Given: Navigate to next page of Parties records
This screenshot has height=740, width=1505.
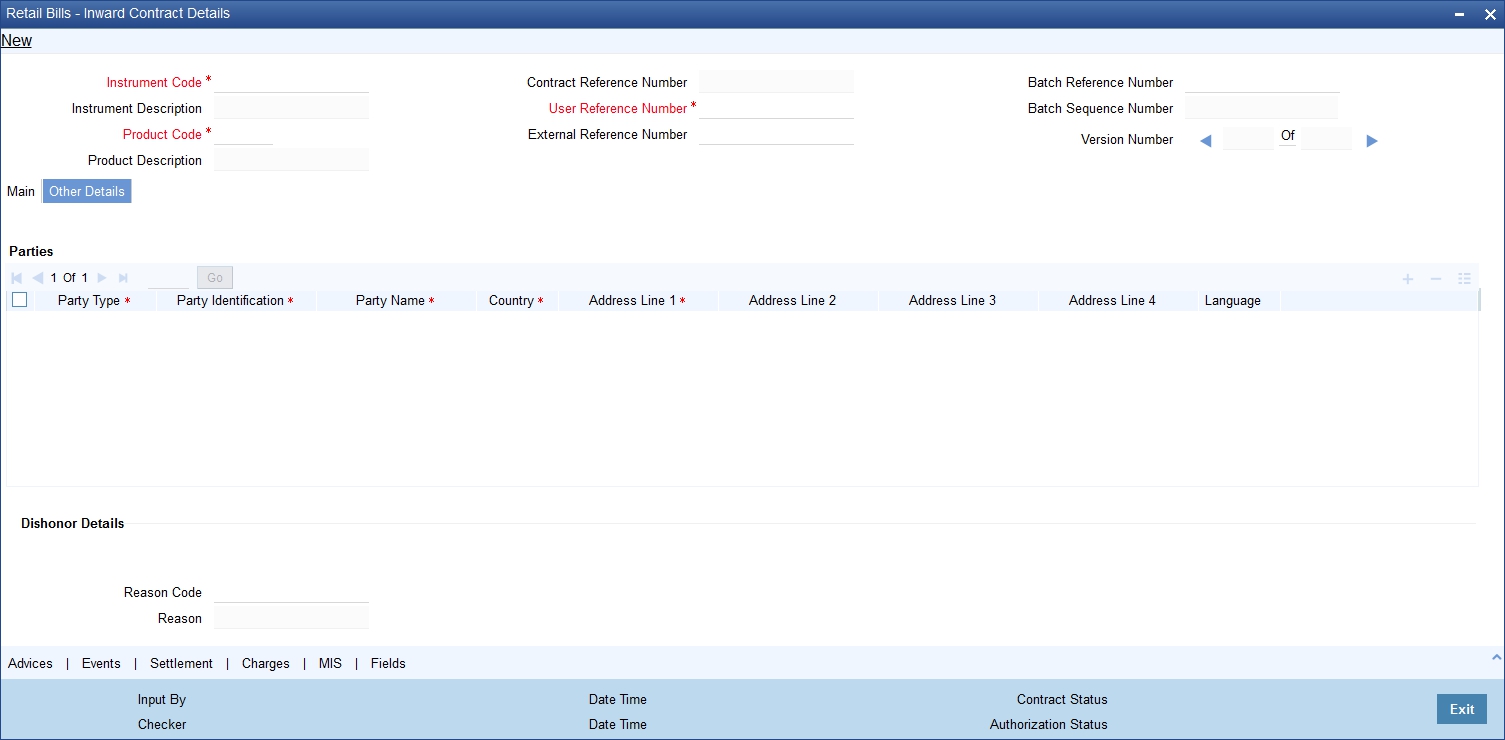Looking at the screenshot, I should tap(101, 278).
